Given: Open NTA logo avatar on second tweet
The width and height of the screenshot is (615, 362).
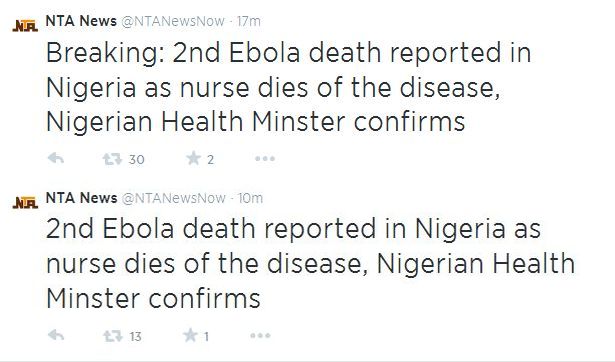Looking at the screenshot, I should click(x=25, y=203).
